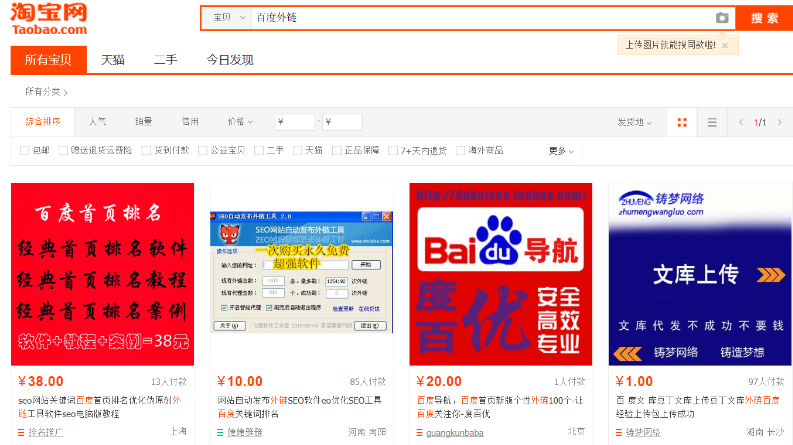The height and width of the screenshot is (445, 793).
Task: Click the orange 搜索 button
Action: [764, 18]
